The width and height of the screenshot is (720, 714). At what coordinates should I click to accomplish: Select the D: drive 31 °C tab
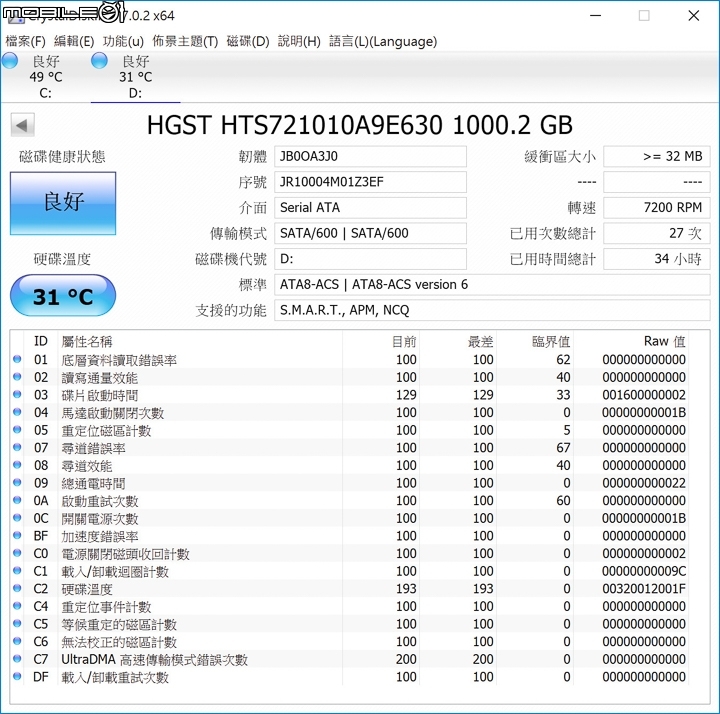(135, 77)
